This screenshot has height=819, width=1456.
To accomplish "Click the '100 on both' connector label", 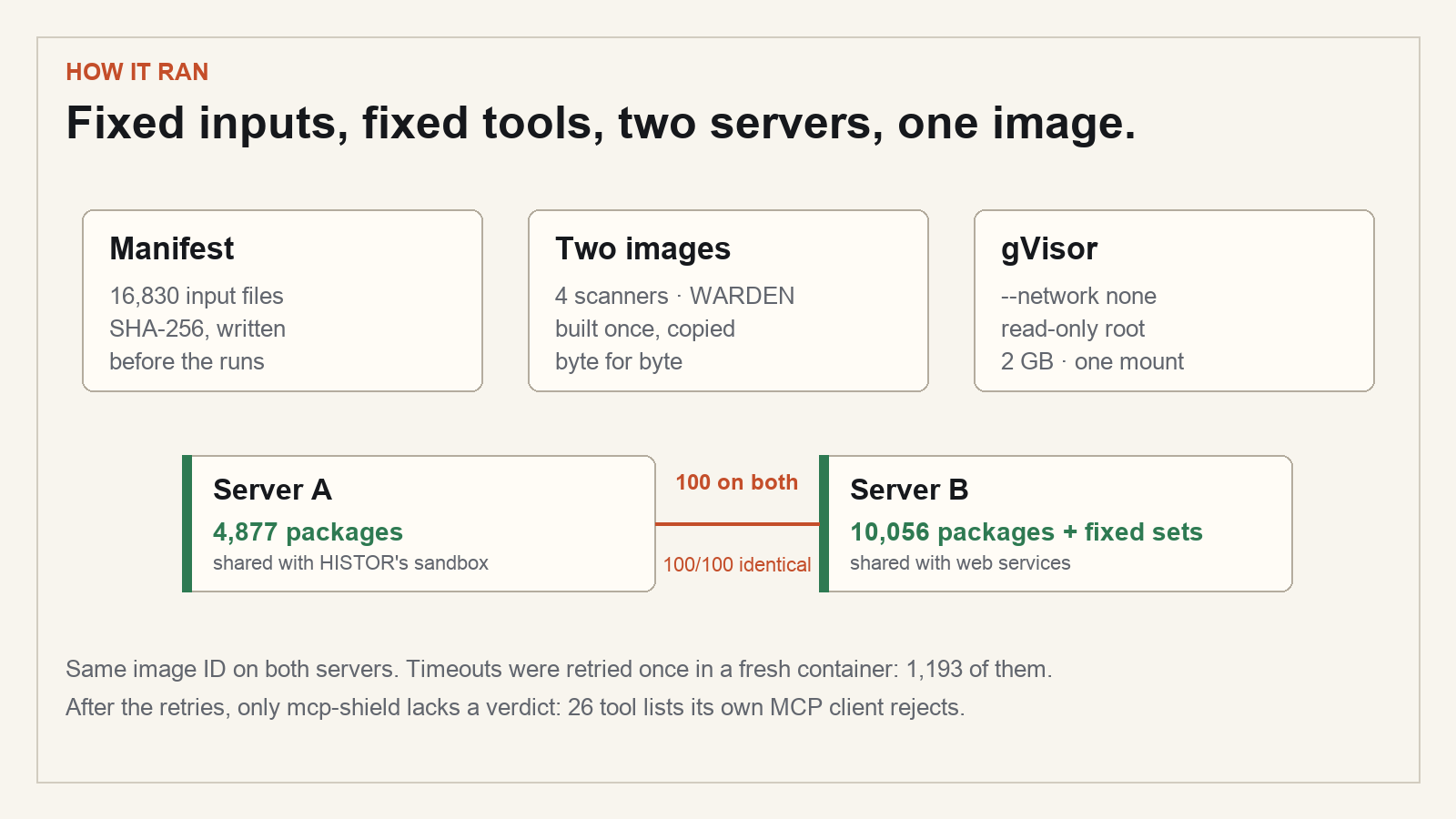I will [x=736, y=482].
